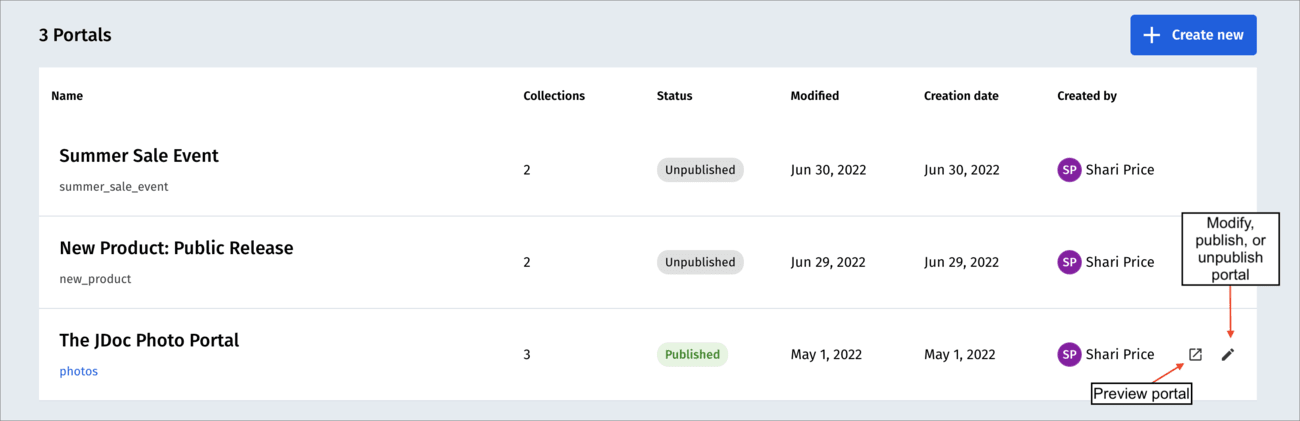Click SP avatar in New Product row
The height and width of the screenshot is (421, 1300).
pyautogui.click(x=1069, y=262)
